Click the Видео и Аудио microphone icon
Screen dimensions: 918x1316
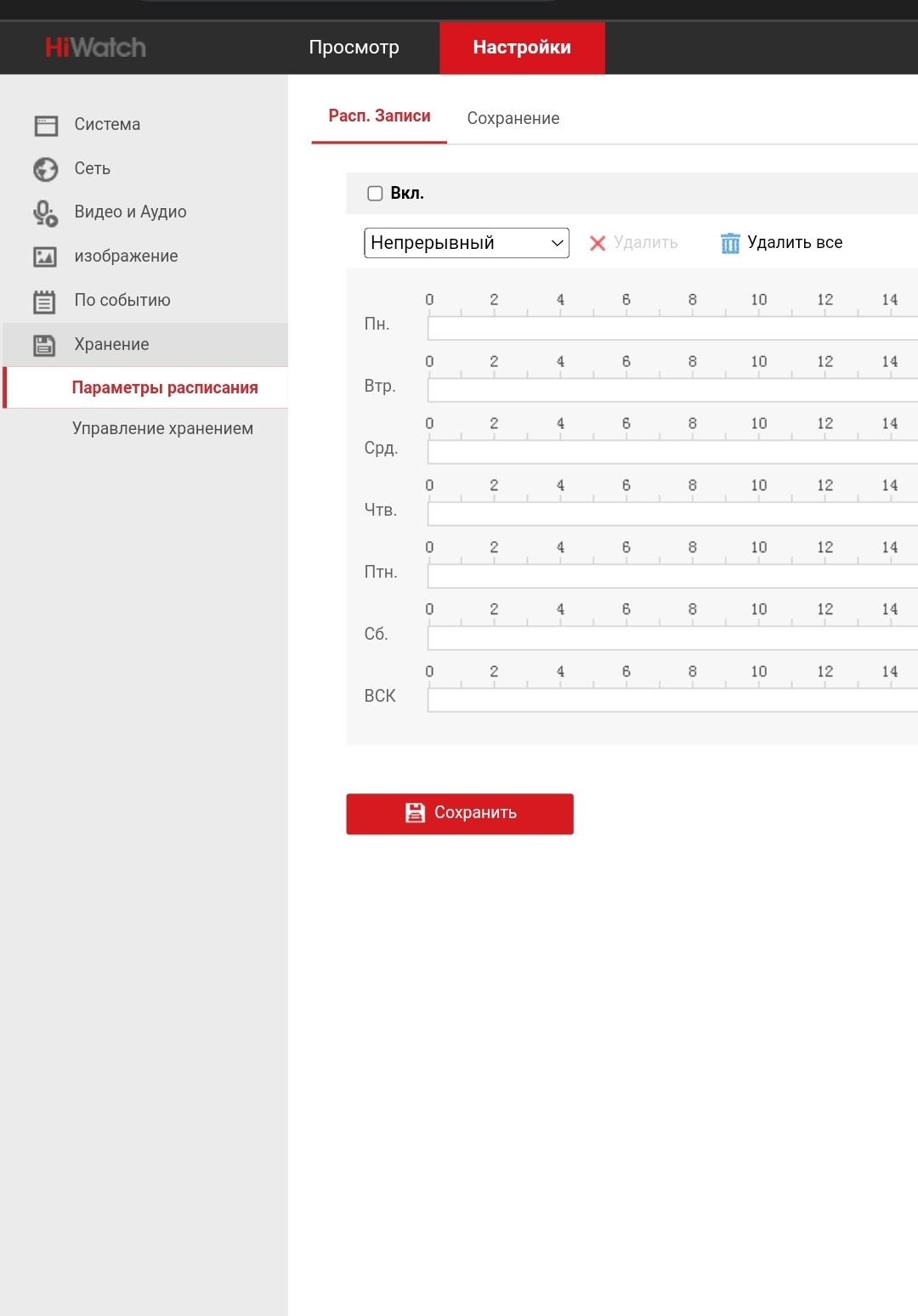[45, 213]
